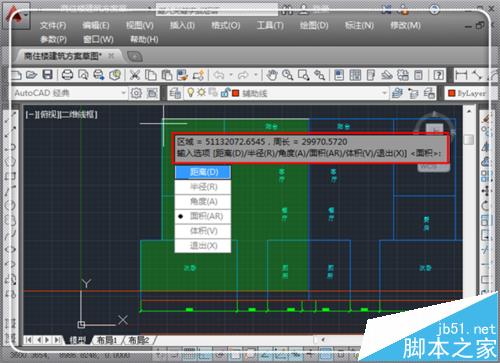Image resolution: width=500 pixels, height=363 pixels.
Task: Select Circle tool in draw toolbar
Action: coord(10,204)
